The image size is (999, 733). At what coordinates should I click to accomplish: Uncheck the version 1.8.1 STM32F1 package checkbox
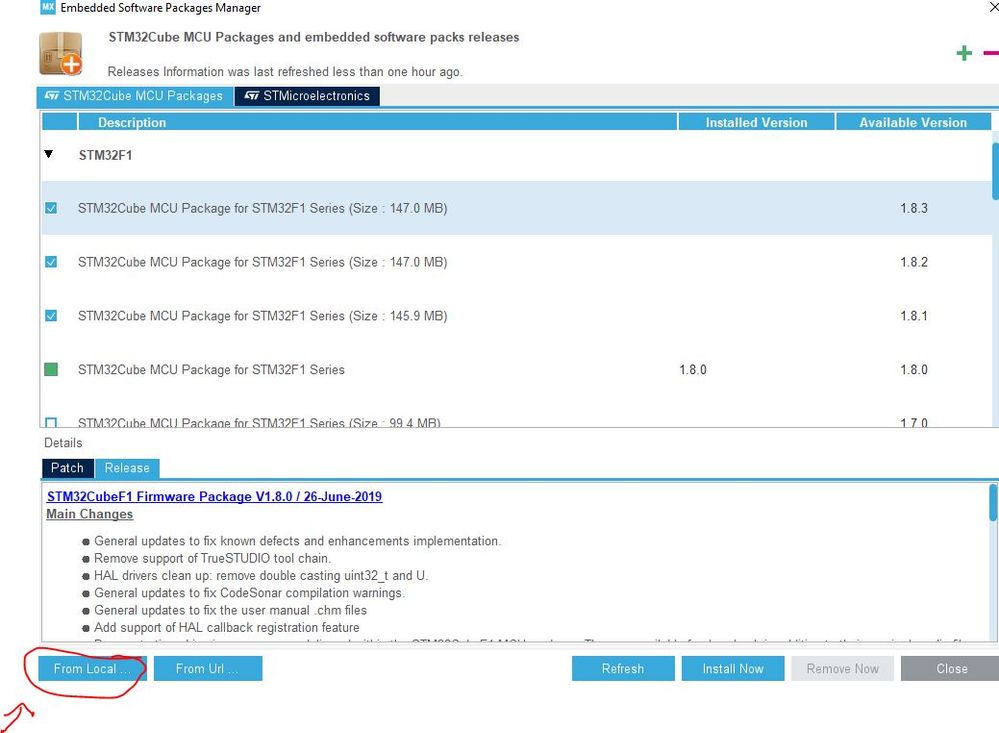[x=51, y=316]
